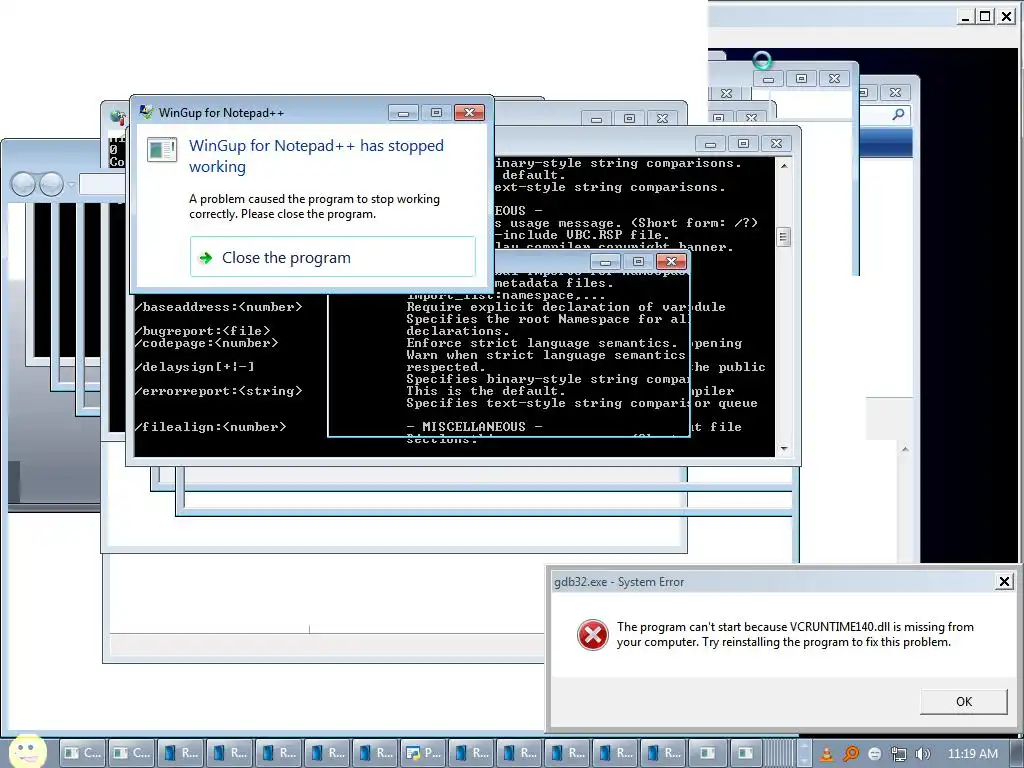Click the '/delaysign[+|-]' console line
The image size is (1024, 768).
pos(195,367)
